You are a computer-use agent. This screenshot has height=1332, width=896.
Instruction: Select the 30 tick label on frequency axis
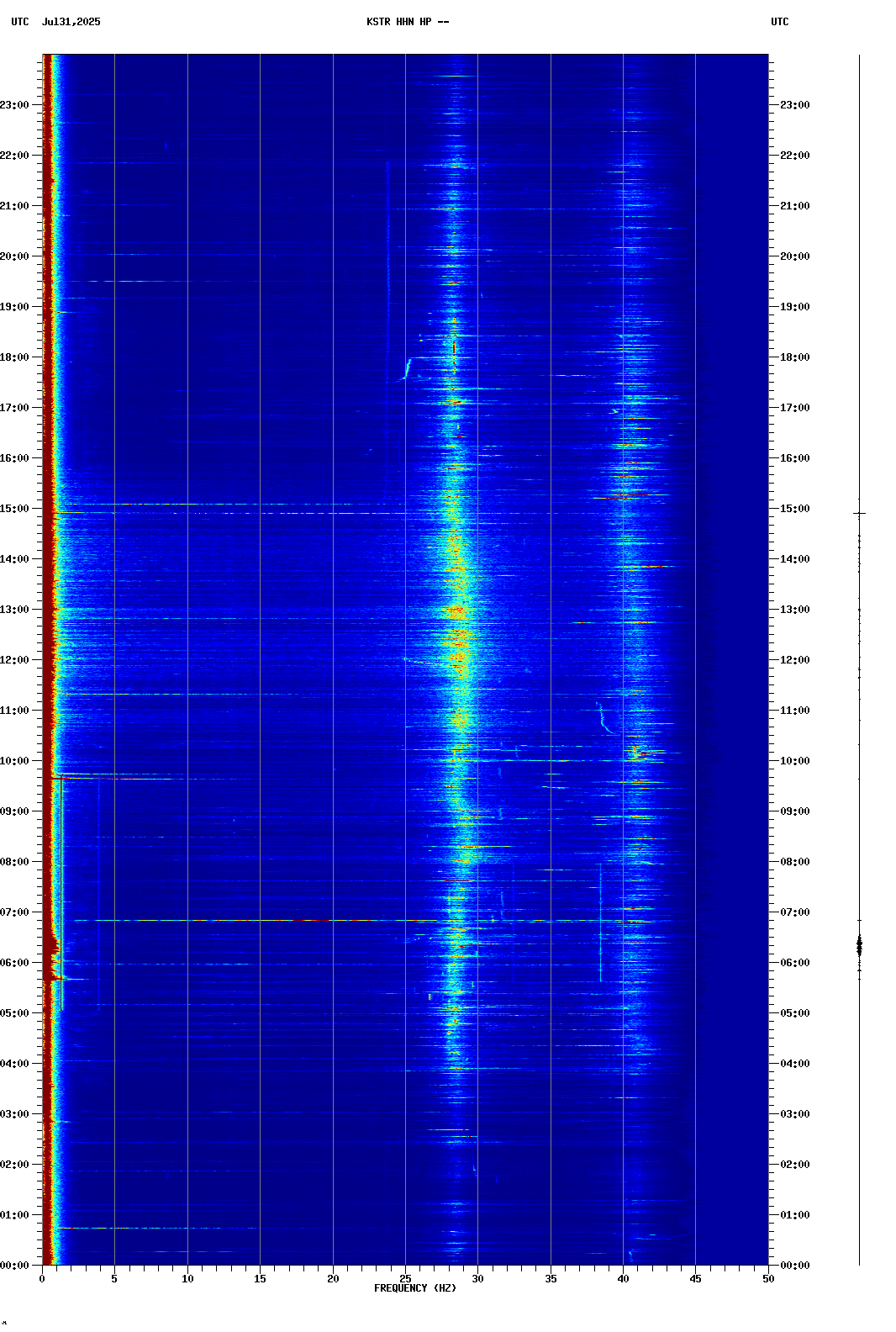(477, 1279)
